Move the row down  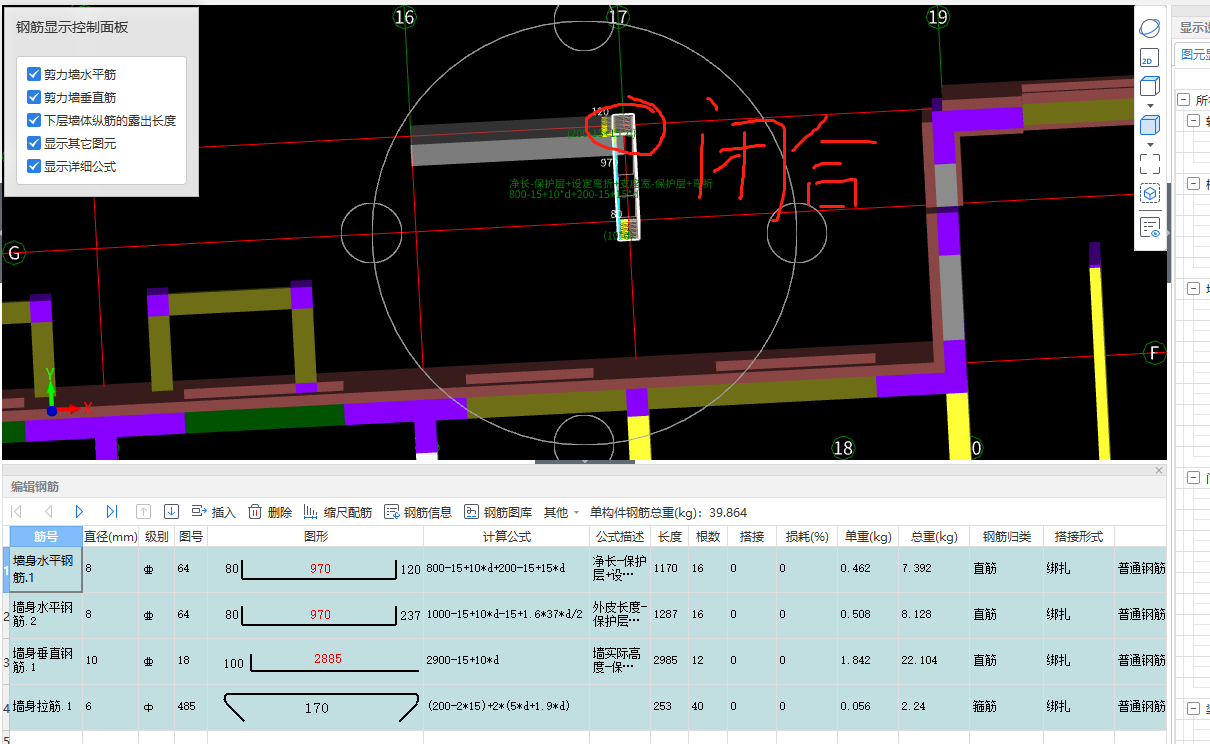[x=171, y=512]
